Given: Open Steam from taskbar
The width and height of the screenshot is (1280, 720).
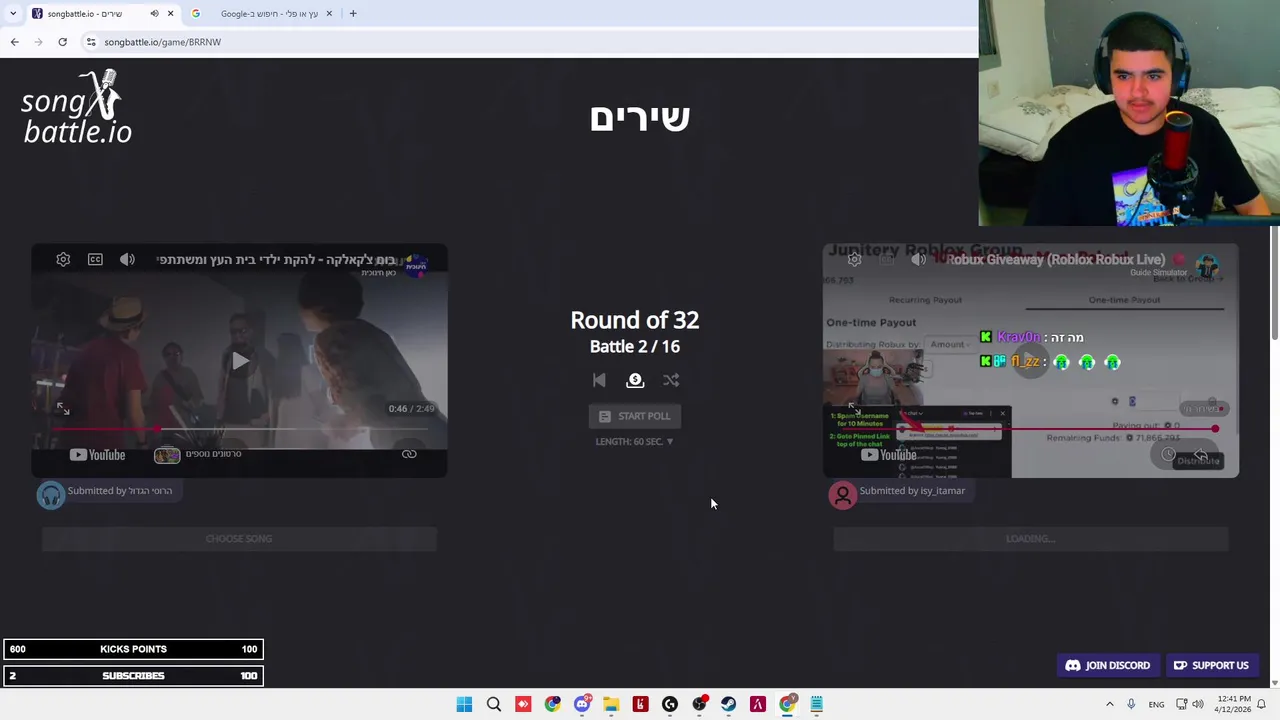Looking at the screenshot, I should 728,705.
